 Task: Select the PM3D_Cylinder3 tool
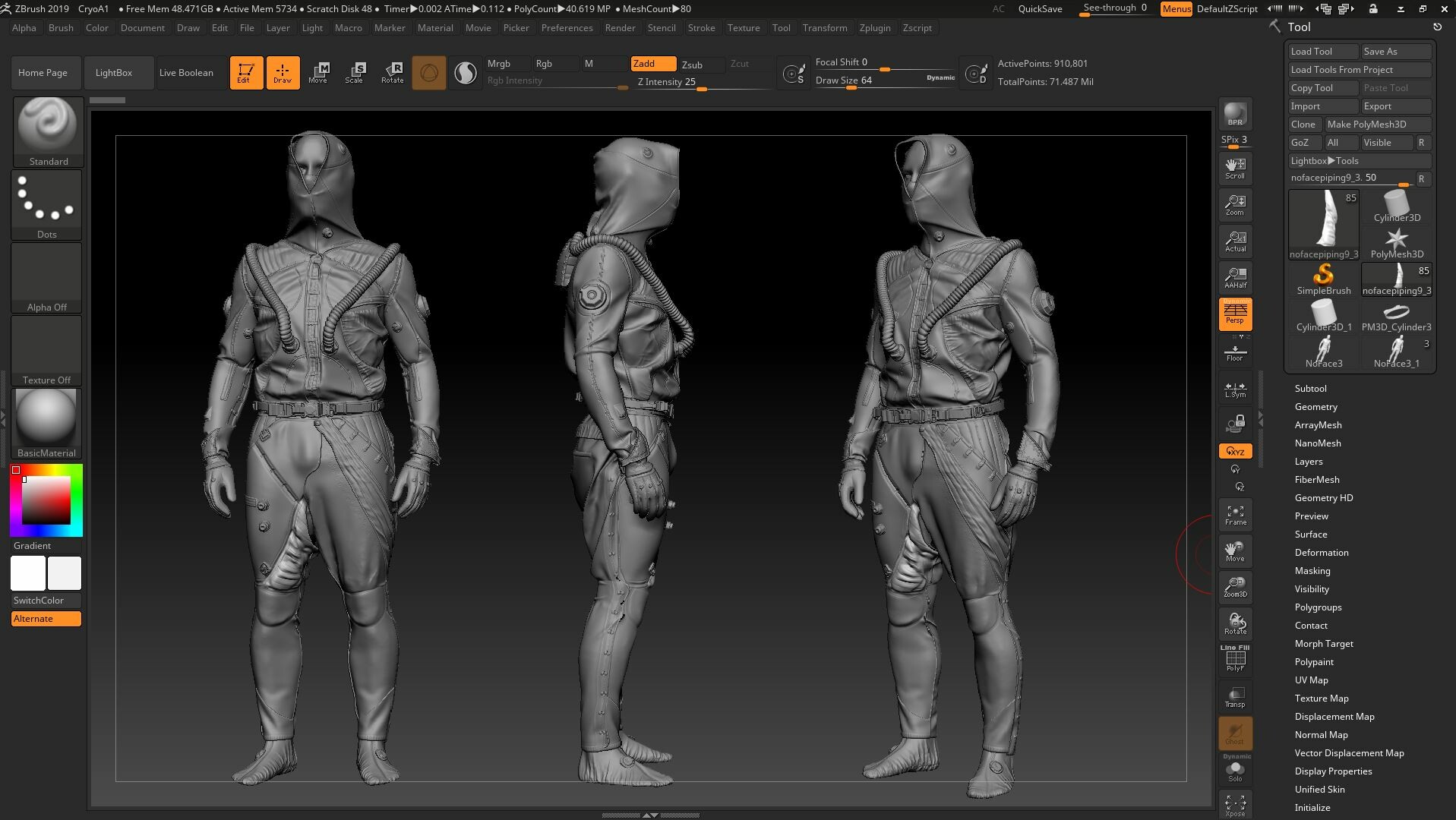[1397, 316]
